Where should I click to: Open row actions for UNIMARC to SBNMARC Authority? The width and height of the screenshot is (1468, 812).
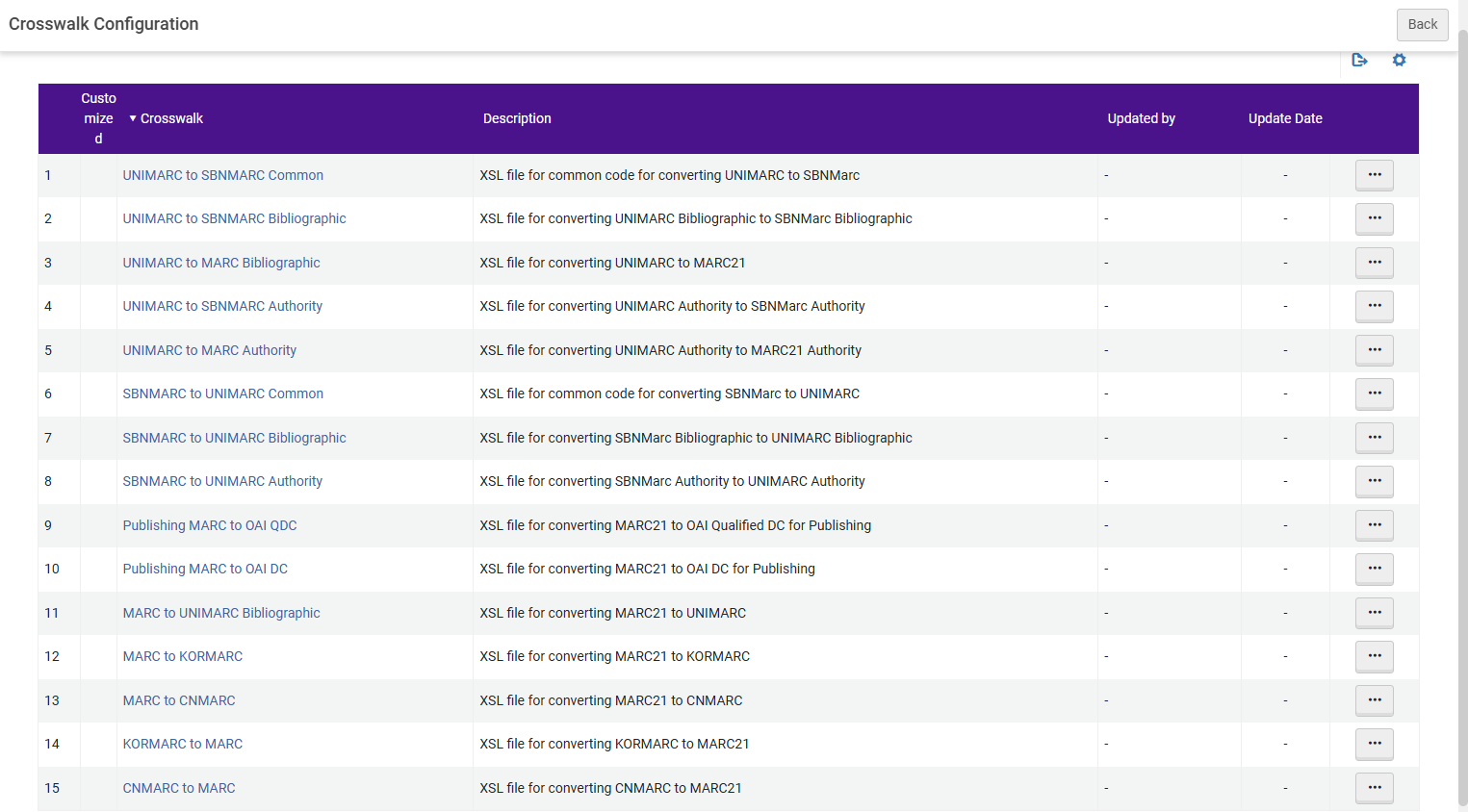(x=1375, y=306)
